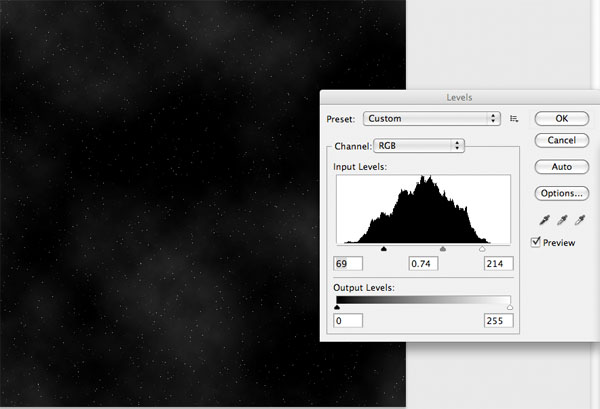Click the histogram in Input Levels
This screenshot has height=409, width=600.
point(423,209)
